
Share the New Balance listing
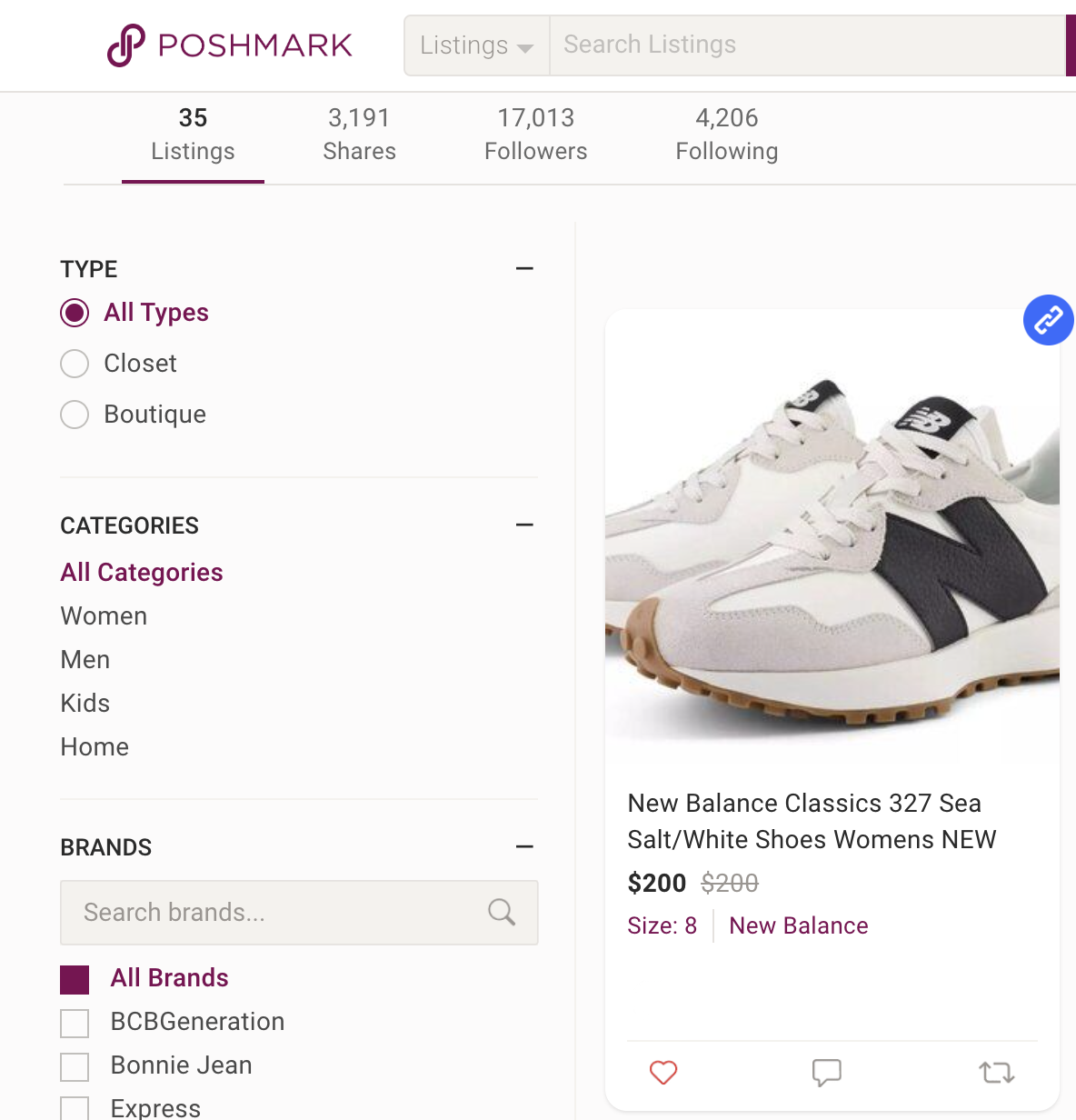pyautogui.click(x=997, y=1073)
